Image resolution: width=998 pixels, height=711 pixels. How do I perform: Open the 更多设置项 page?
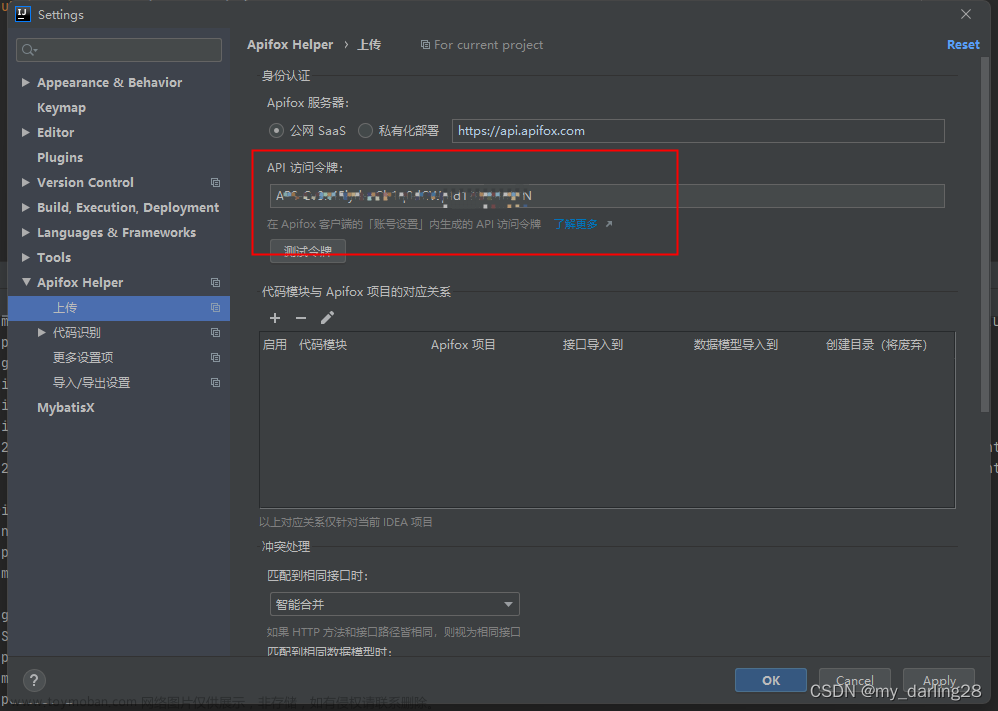pyautogui.click(x=83, y=358)
